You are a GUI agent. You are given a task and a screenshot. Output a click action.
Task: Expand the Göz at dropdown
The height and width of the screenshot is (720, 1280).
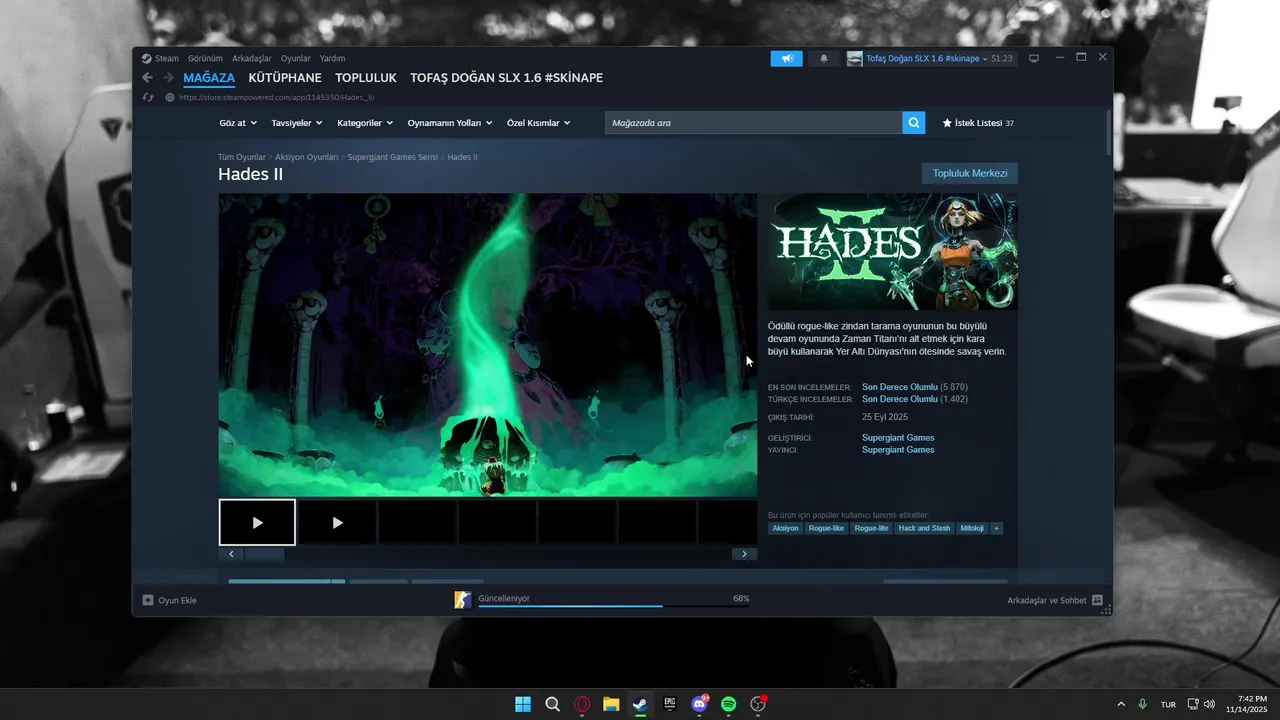pyautogui.click(x=238, y=123)
